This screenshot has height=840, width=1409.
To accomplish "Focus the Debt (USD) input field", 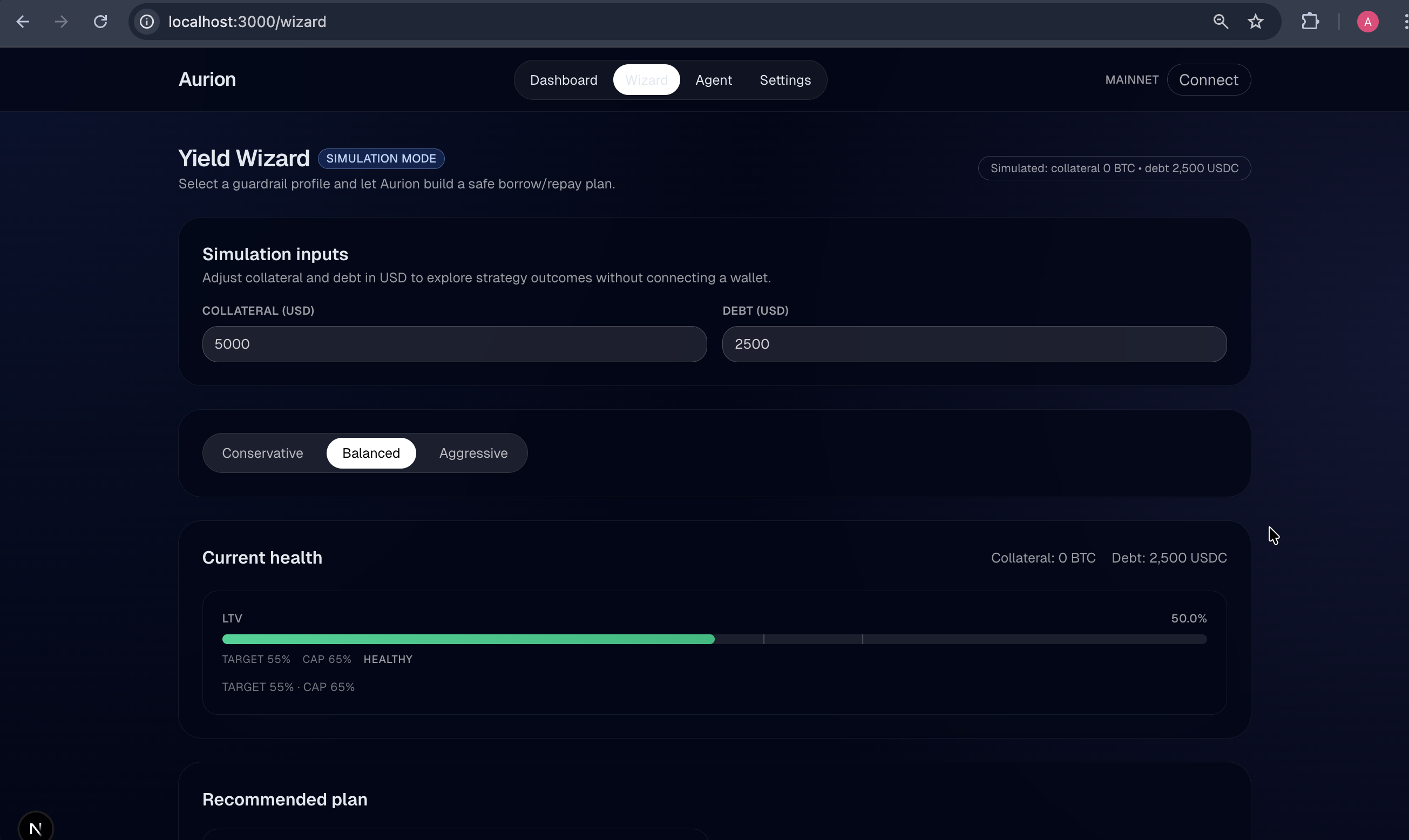I will (974, 344).
